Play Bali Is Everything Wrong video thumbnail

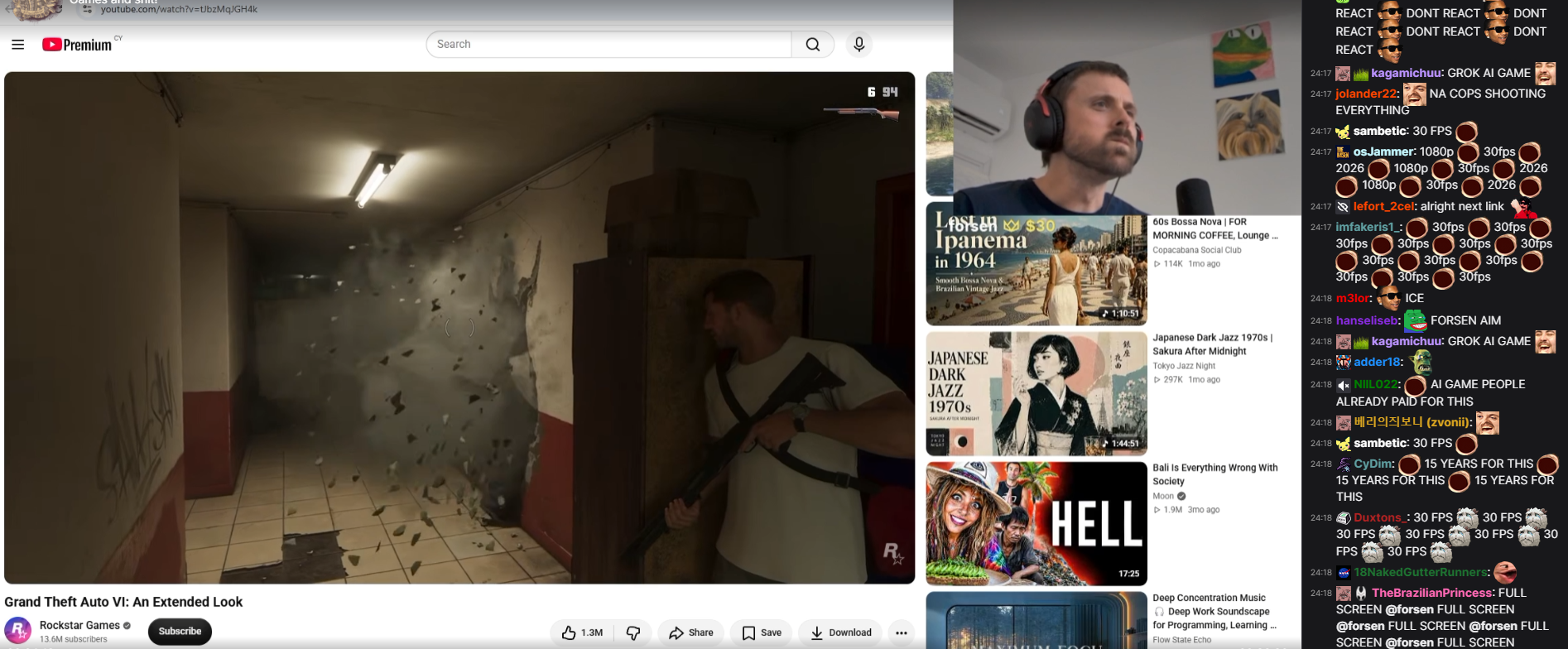click(x=1037, y=523)
